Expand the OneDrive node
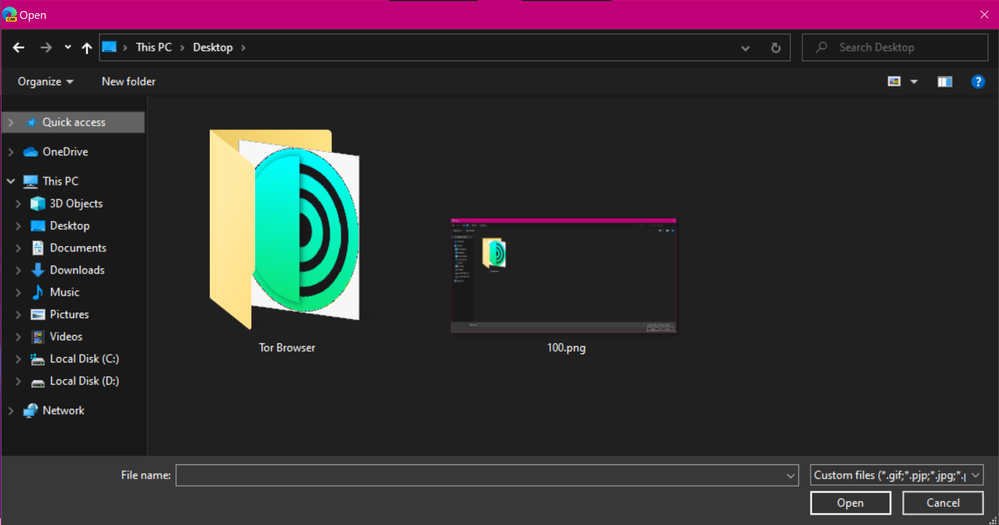Image resolution: width=999 pixels, height=525 pixels. coord(11,152)
